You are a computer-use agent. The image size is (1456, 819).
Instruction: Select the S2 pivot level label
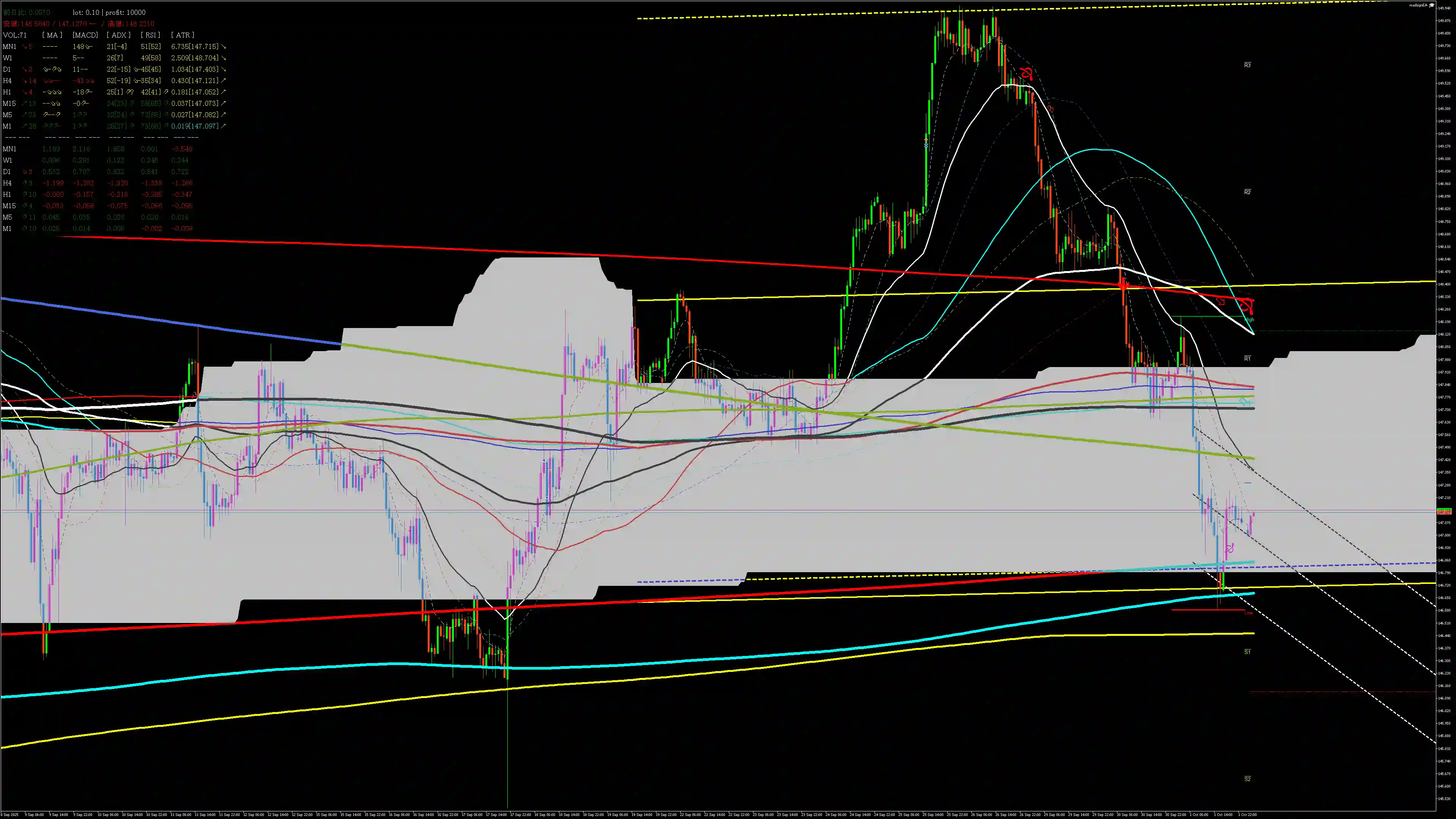(x=1247, y=779)
